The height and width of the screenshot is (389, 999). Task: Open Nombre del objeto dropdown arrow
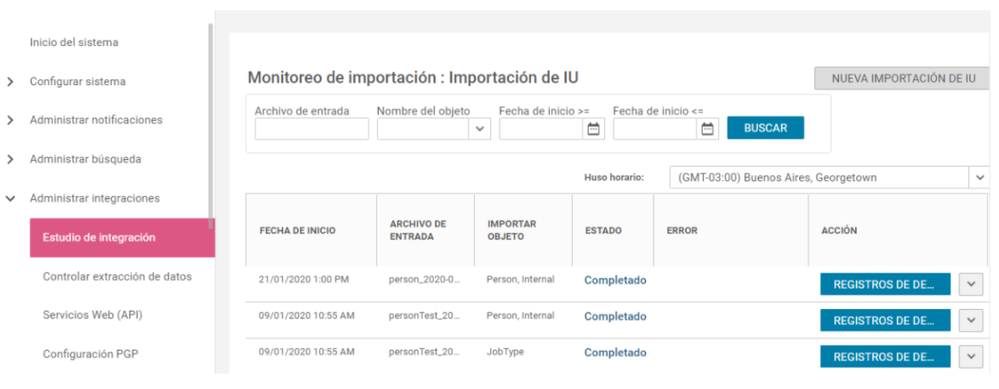(x=480, y=129)
